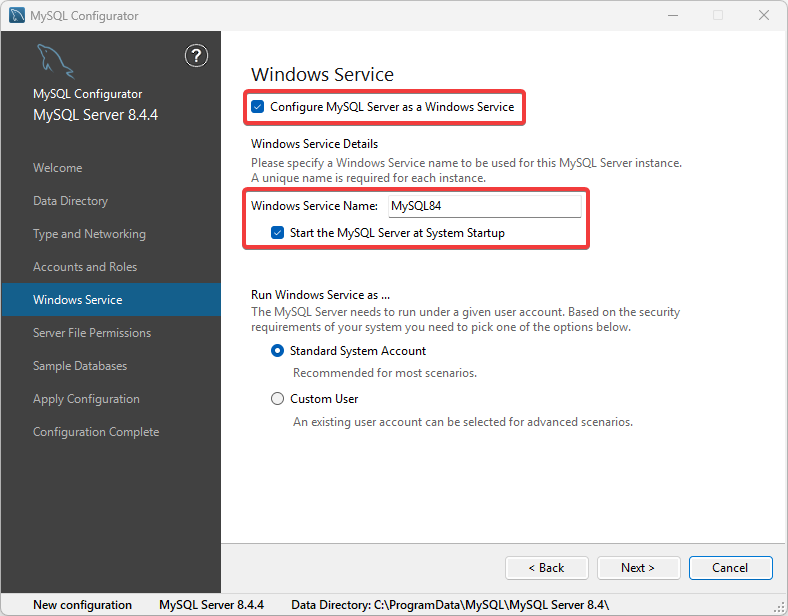
Task: Go to the Welcome step
Action: click(x=58, y=168)
